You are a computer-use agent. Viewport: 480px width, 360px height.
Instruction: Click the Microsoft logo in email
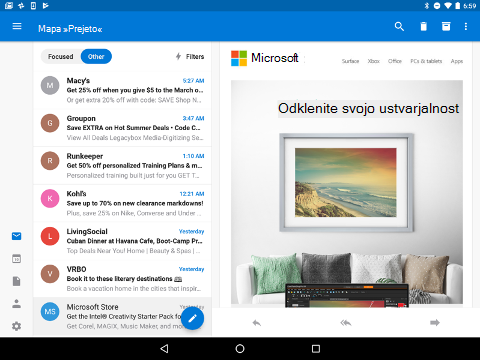pyautogui.click(x=265, y=58)
